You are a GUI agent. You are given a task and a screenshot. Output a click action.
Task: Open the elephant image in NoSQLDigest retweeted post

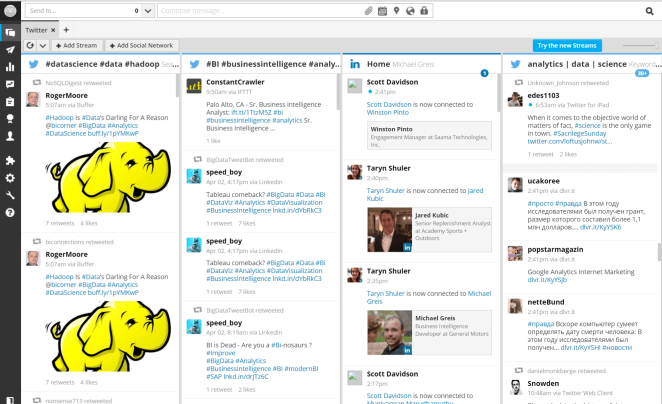click(109, 177)
